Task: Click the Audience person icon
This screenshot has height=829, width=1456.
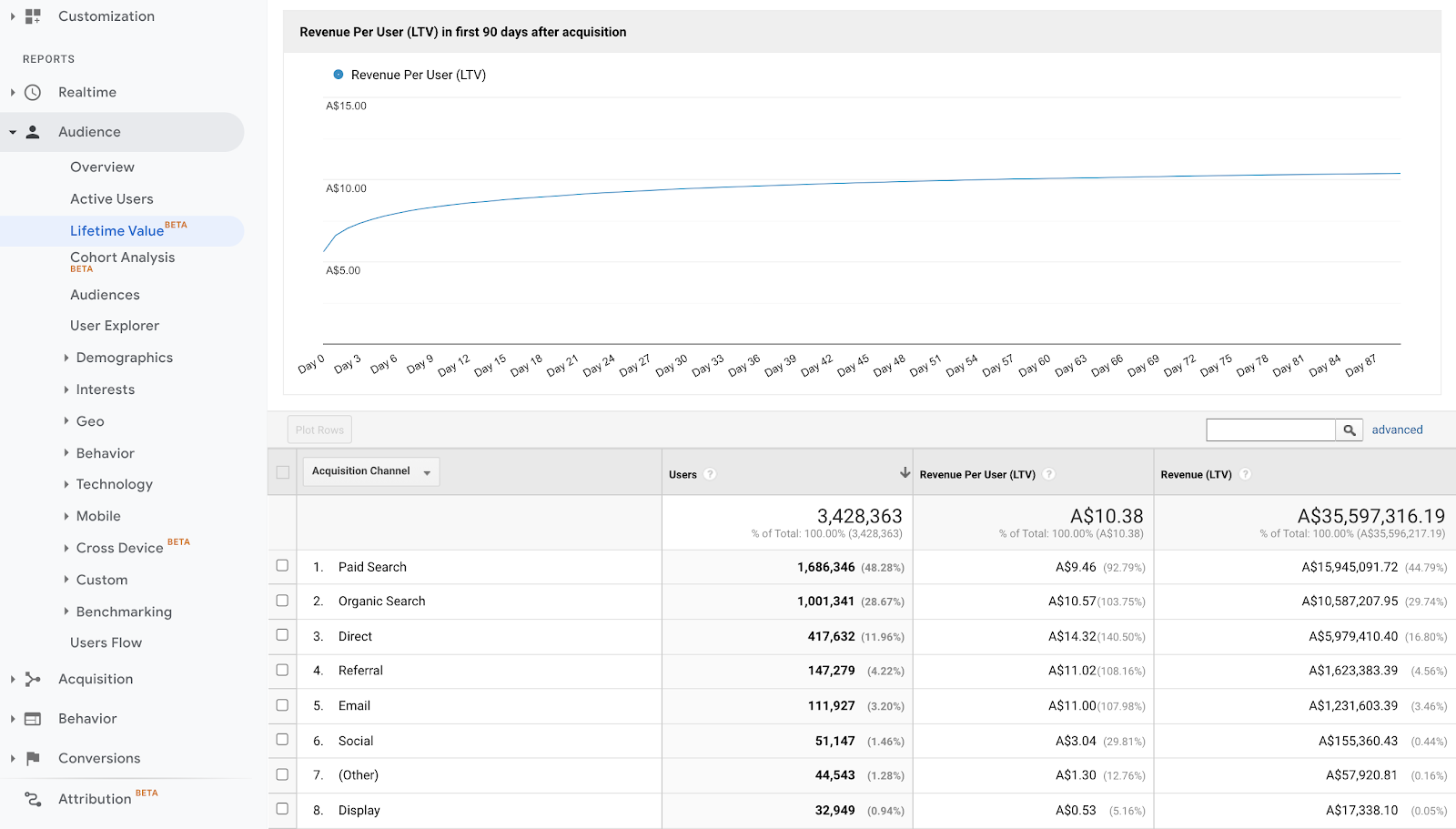Action: coord(33,131)
